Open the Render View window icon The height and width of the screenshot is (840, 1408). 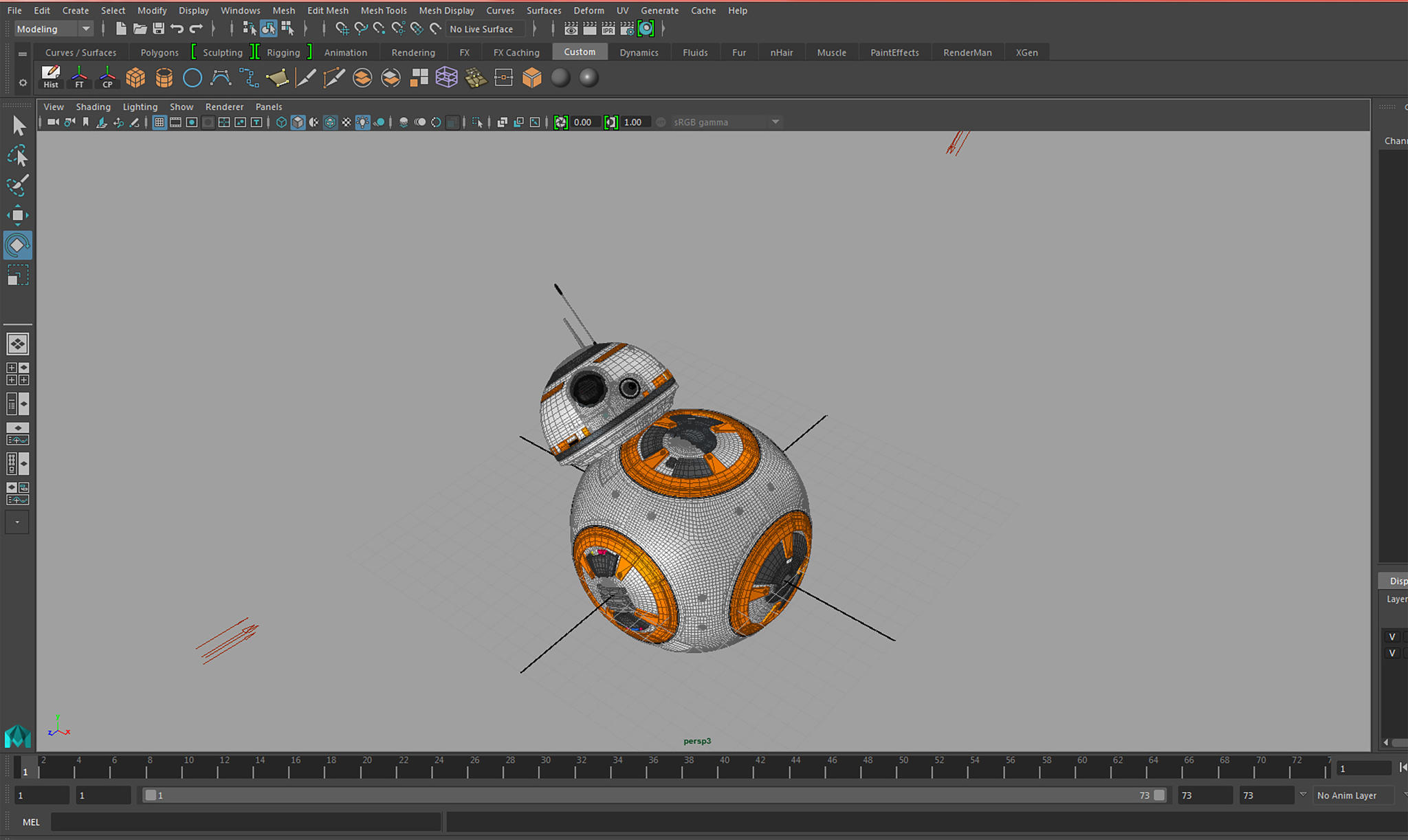[571, 29]
